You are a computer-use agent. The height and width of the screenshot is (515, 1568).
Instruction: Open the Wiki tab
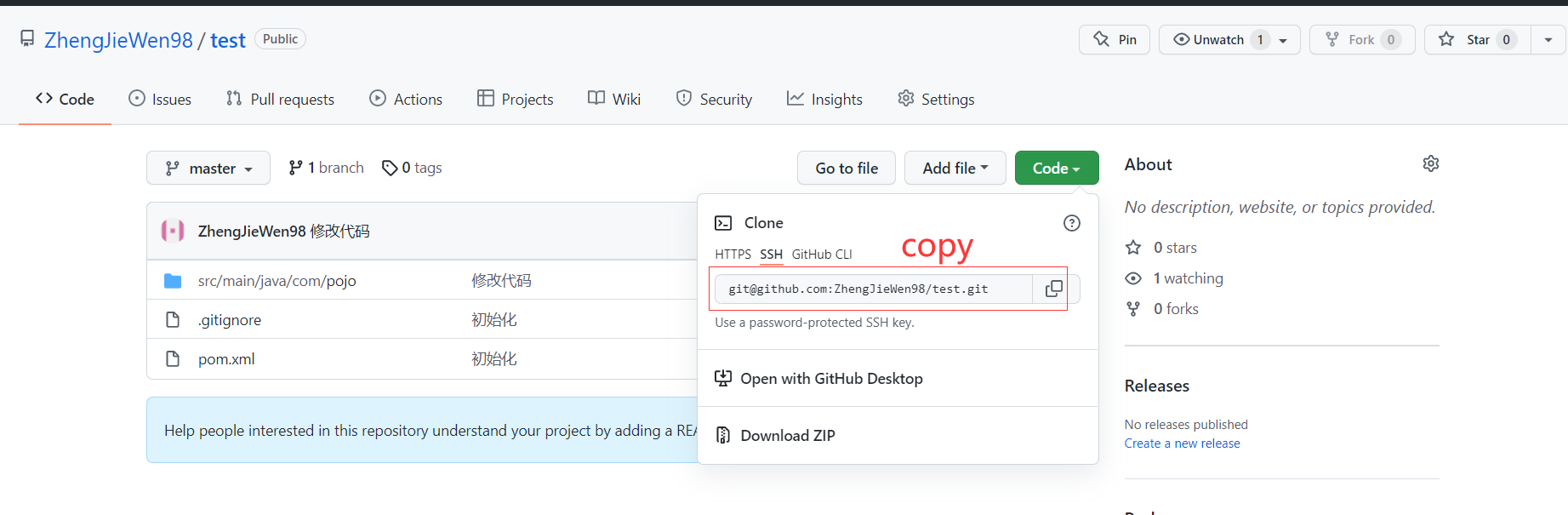[x=614, y=99]
